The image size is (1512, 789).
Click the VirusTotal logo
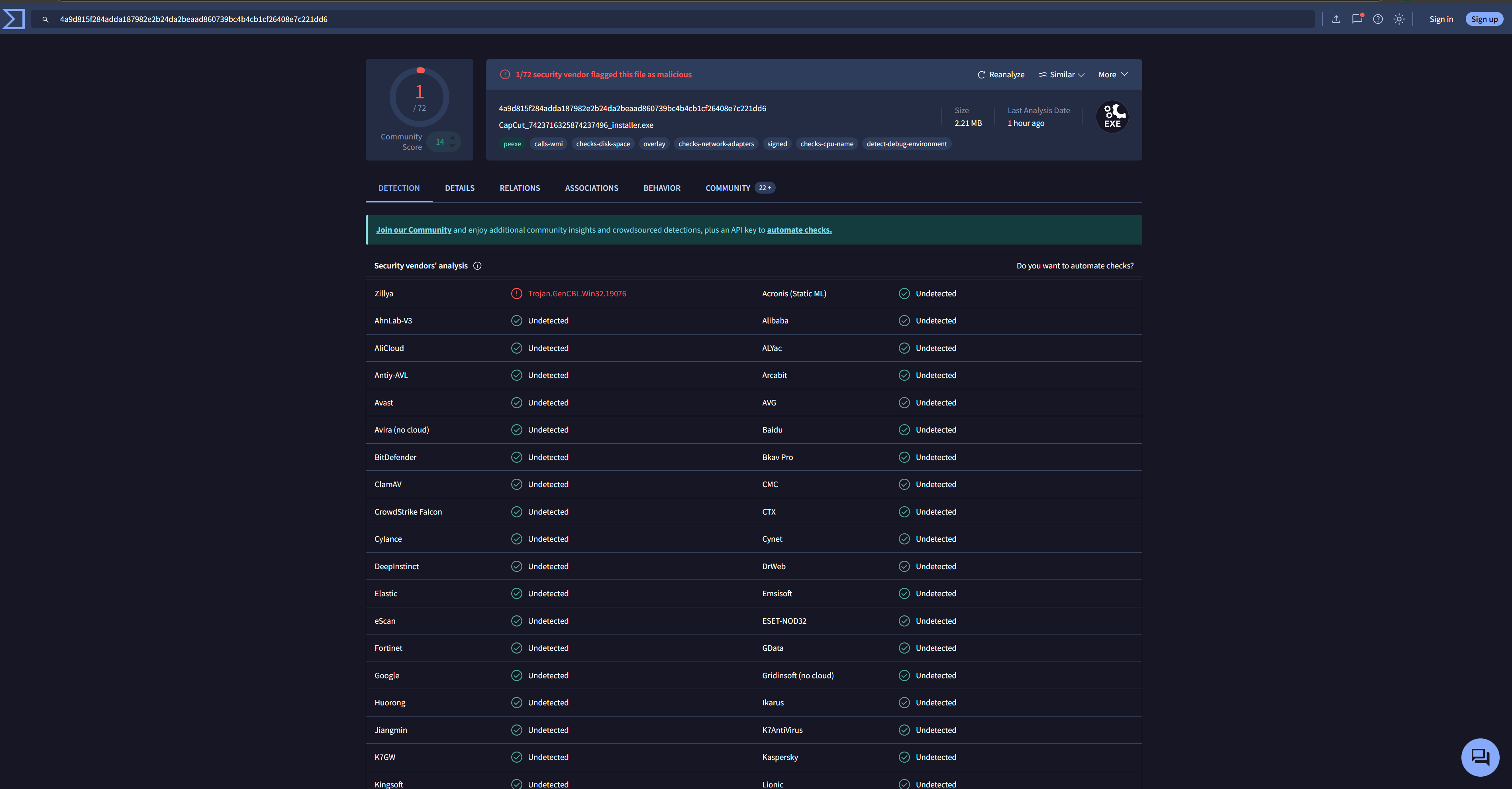point(13,18)
